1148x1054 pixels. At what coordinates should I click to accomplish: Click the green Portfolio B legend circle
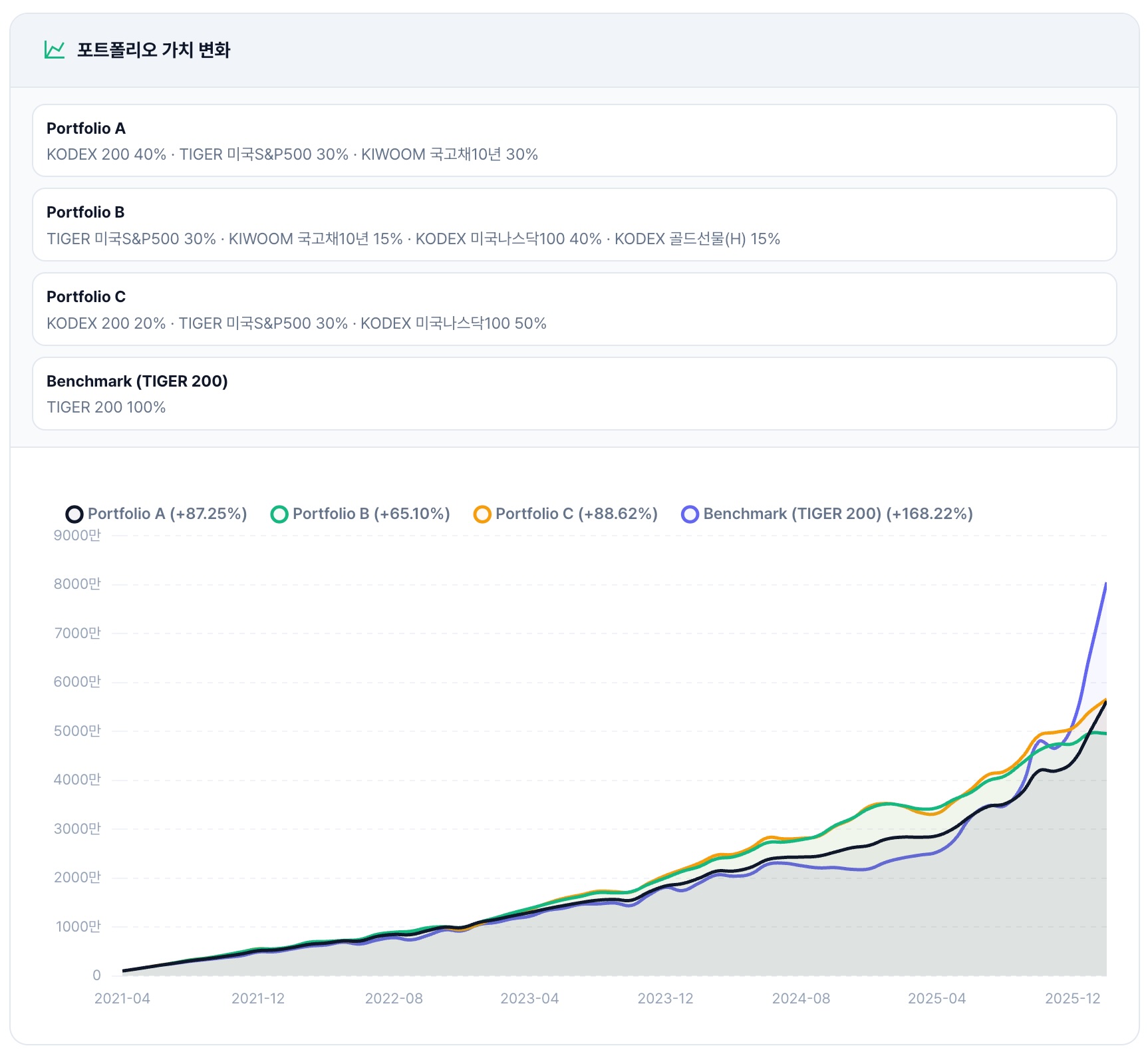[x=279, y=514]
